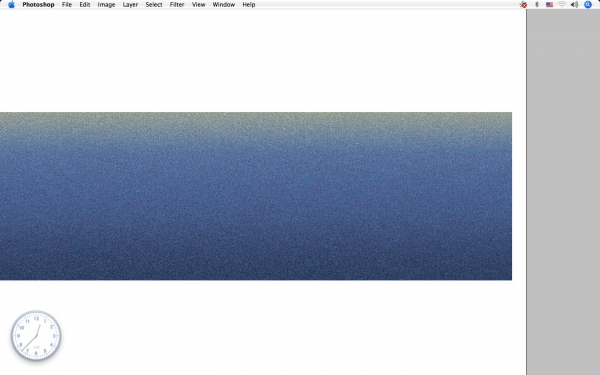
Task: Open the Select menu
Action: click(154, 5)
